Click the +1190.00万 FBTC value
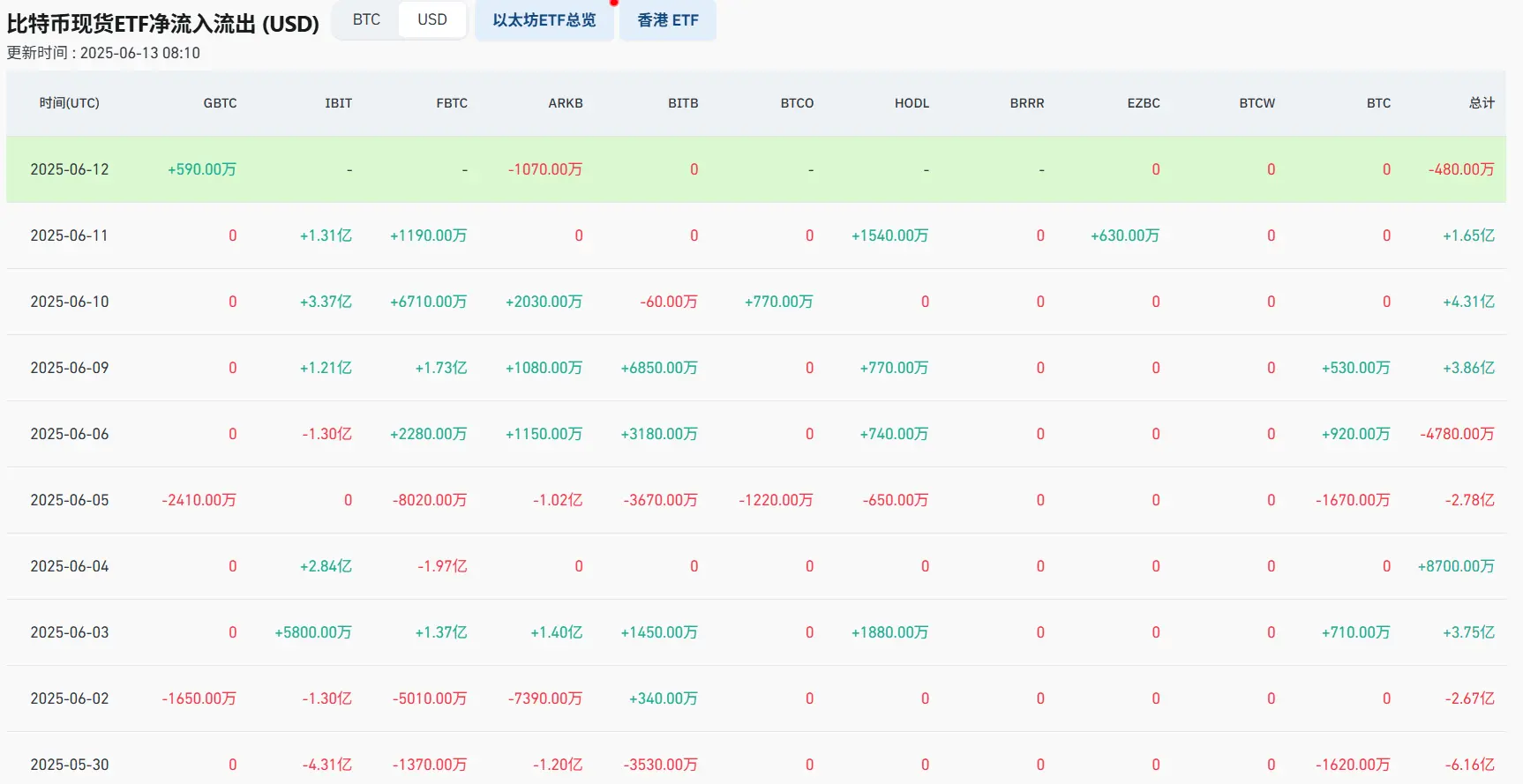 tap(429, 235)
